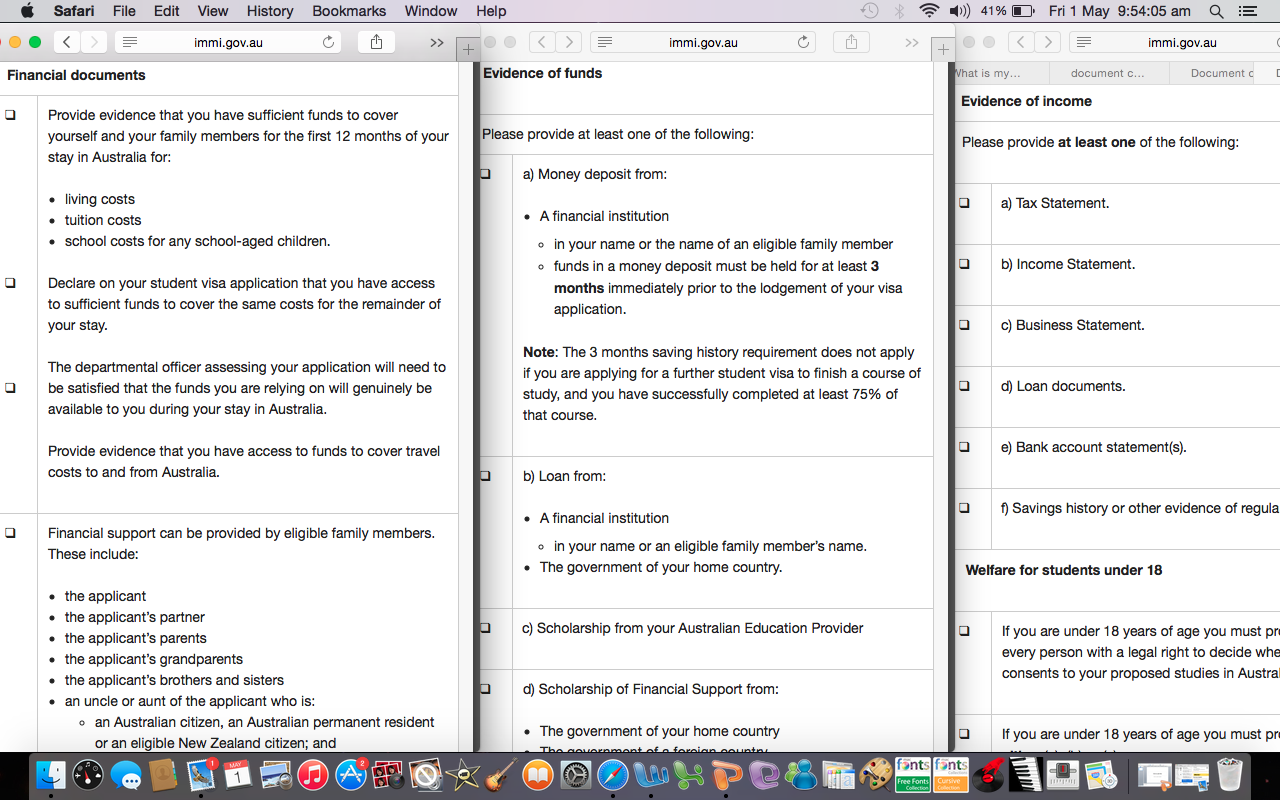Click the new tab plus button in the leftmost window
The image size is (1280, 800).
[x=467, y=49]
